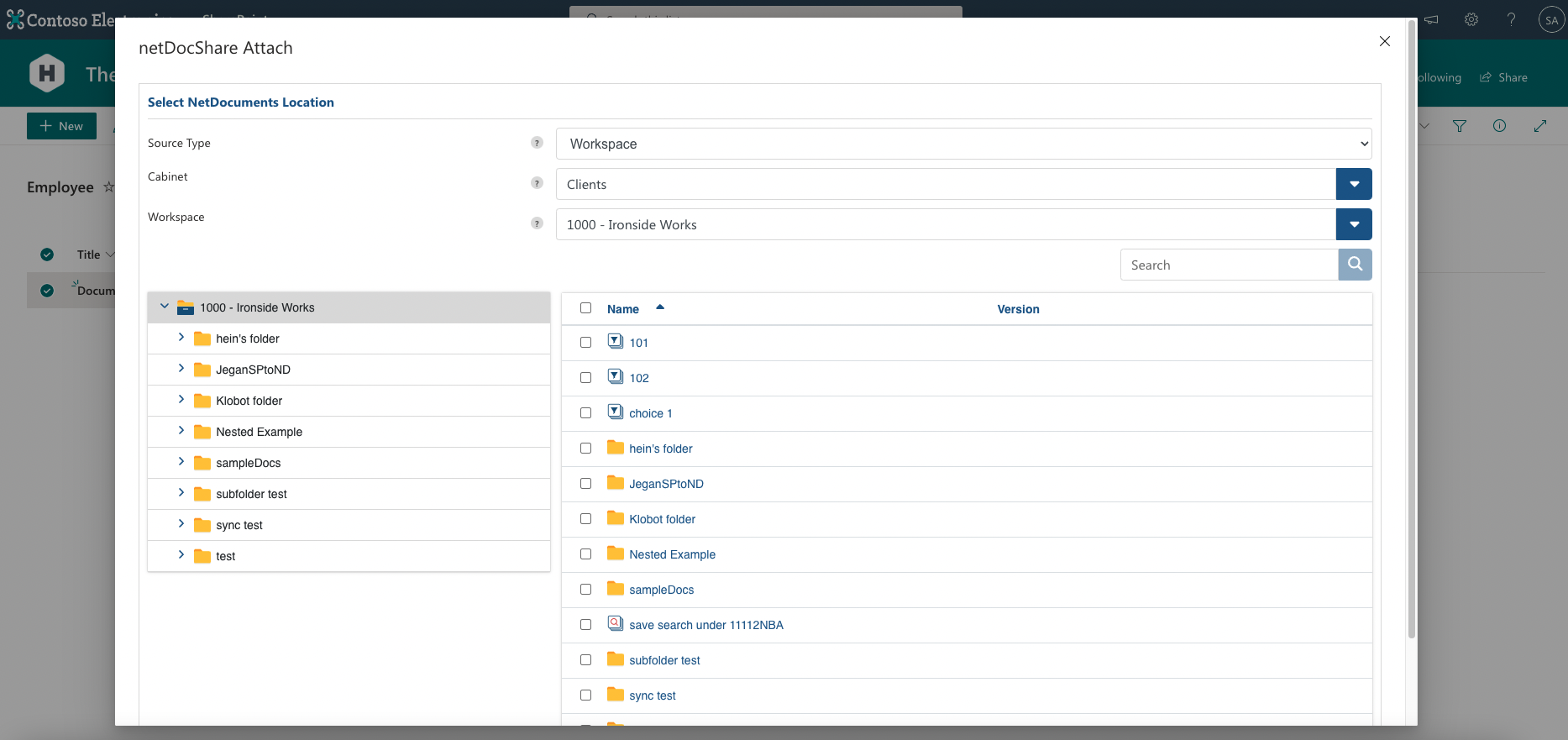The width and height of the screenshot is (1568, 740).
Task: Open Cabinet help question icon
Action: click(x=538, y=183)
